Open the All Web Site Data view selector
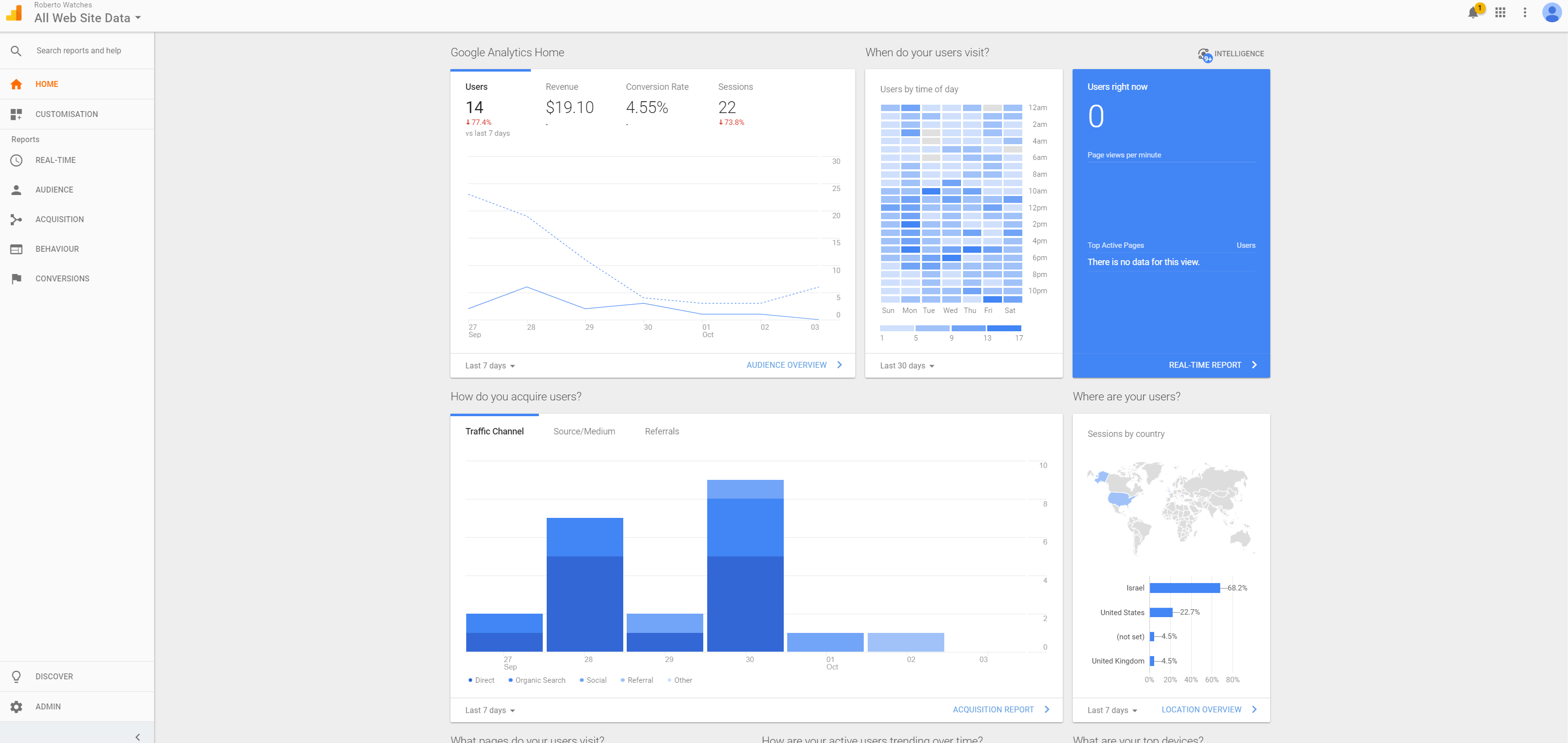The height and width of the screenshot is (743, 1568). [87, 18]
